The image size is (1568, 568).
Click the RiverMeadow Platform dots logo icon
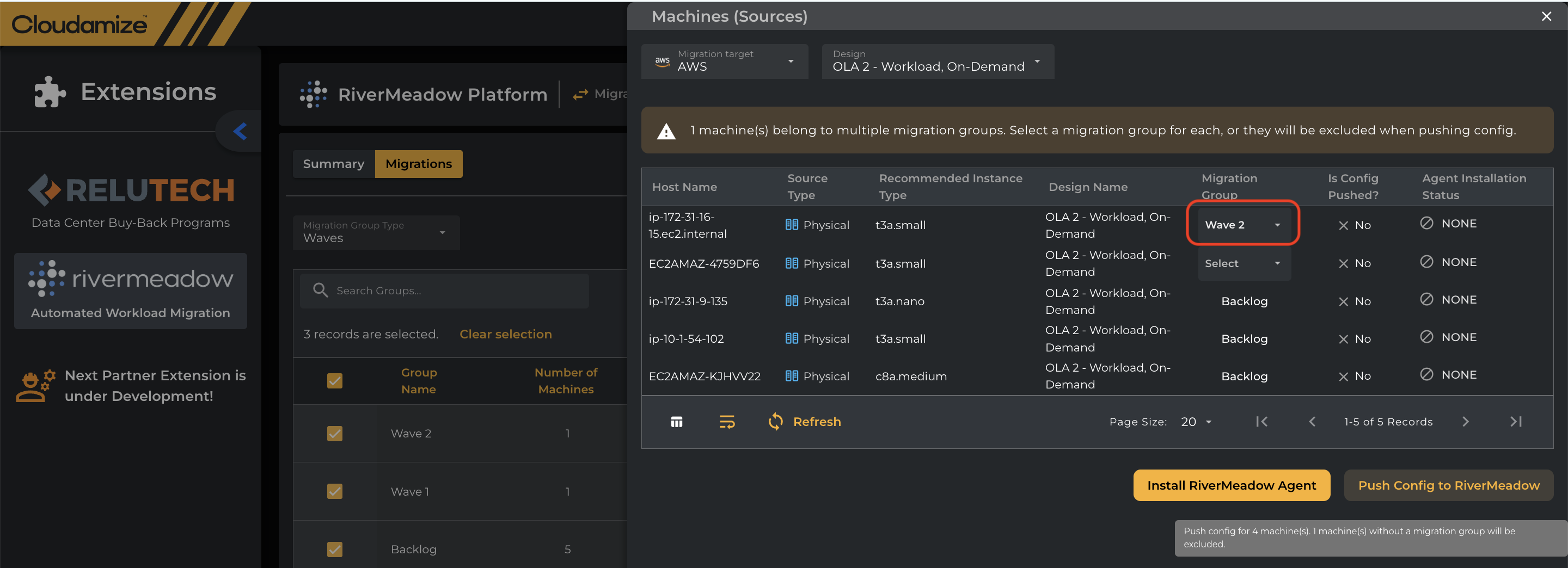[314, 94]
